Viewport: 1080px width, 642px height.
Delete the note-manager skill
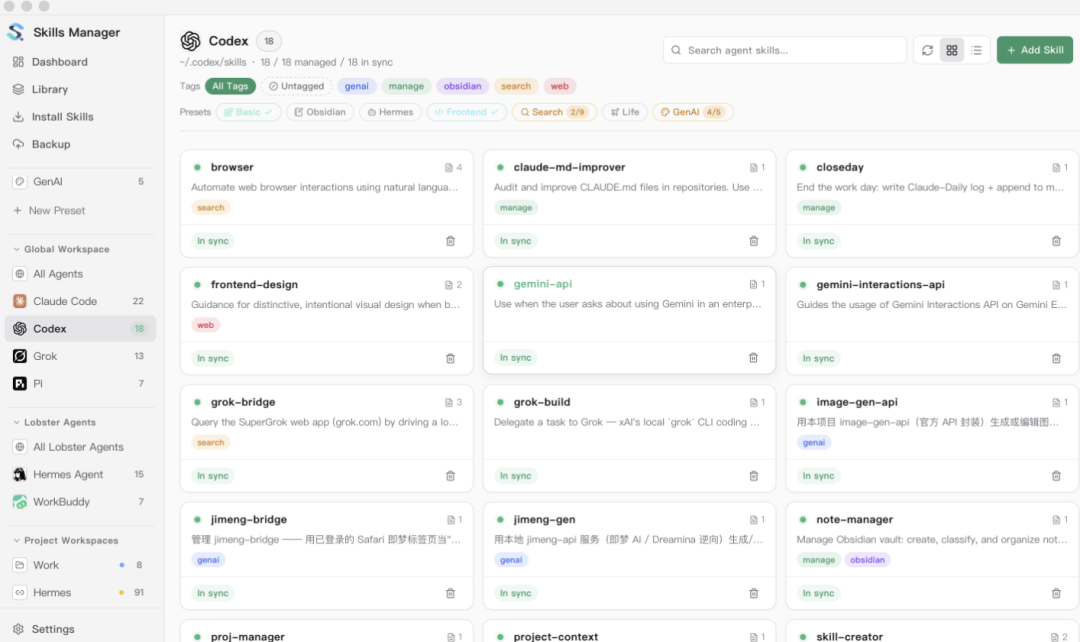pos(1056,593)
